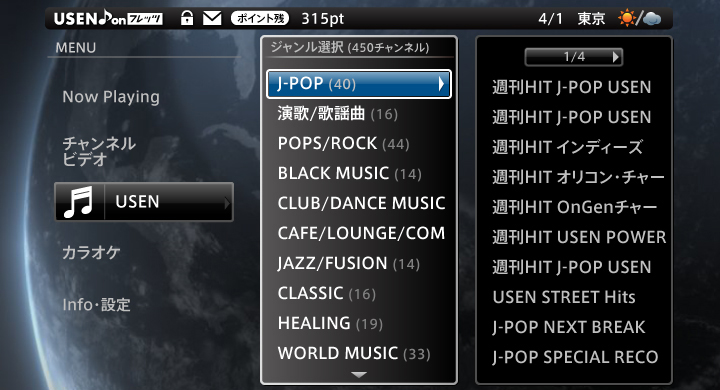Click the sun and cloud weather icon
The width and height of the screenshot is (720, 390).
click(x=640, y=18)
